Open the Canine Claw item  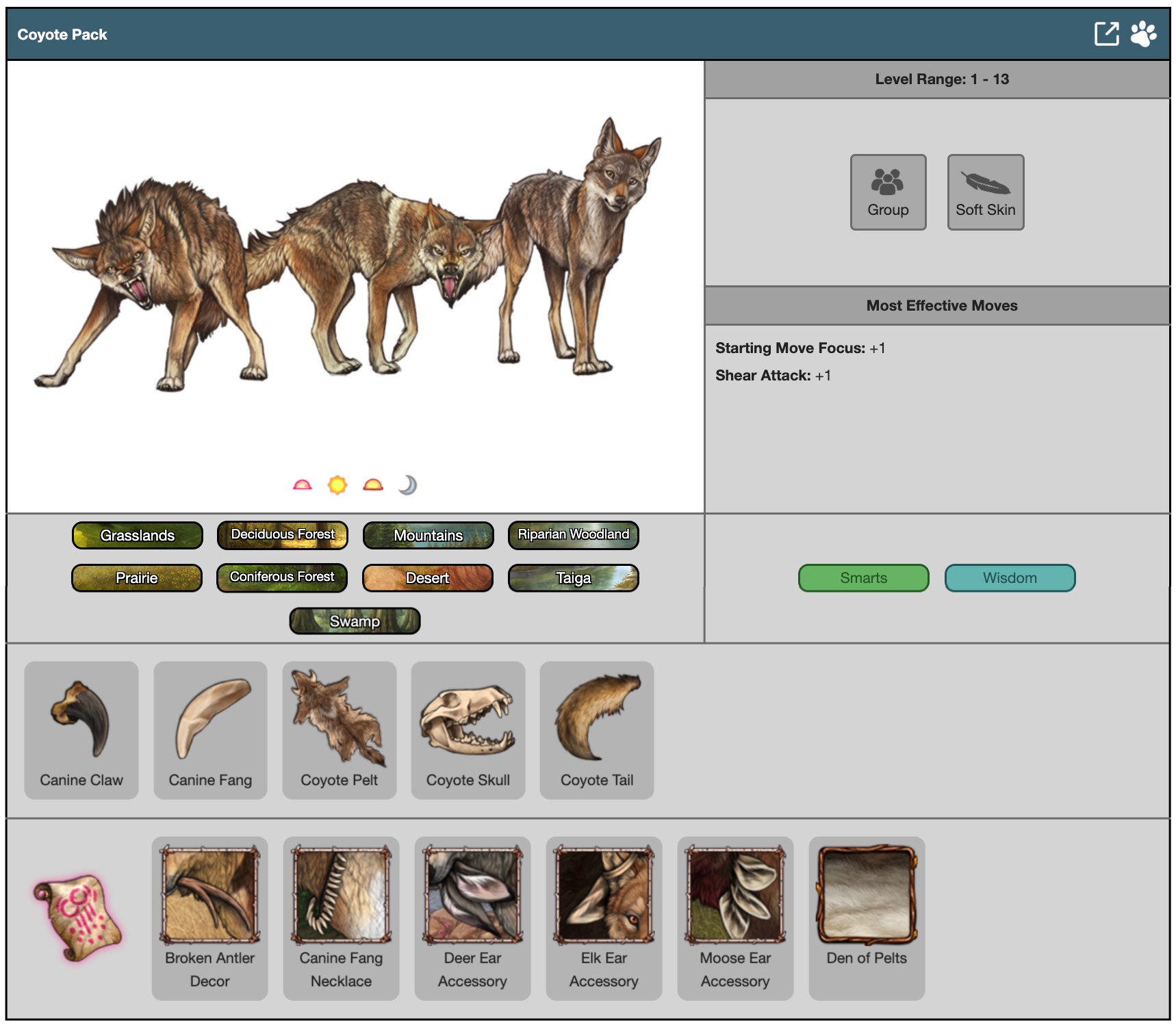pyautogui.click(x=81, y=729)
